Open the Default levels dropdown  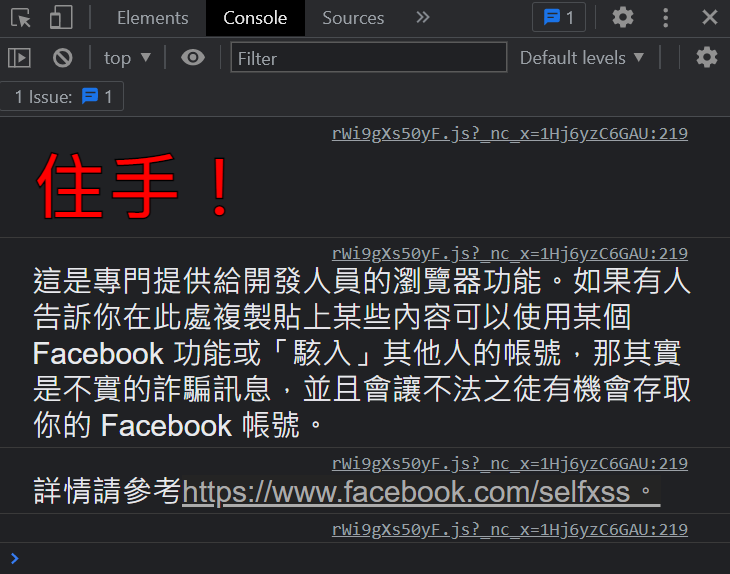click(582, 58)
